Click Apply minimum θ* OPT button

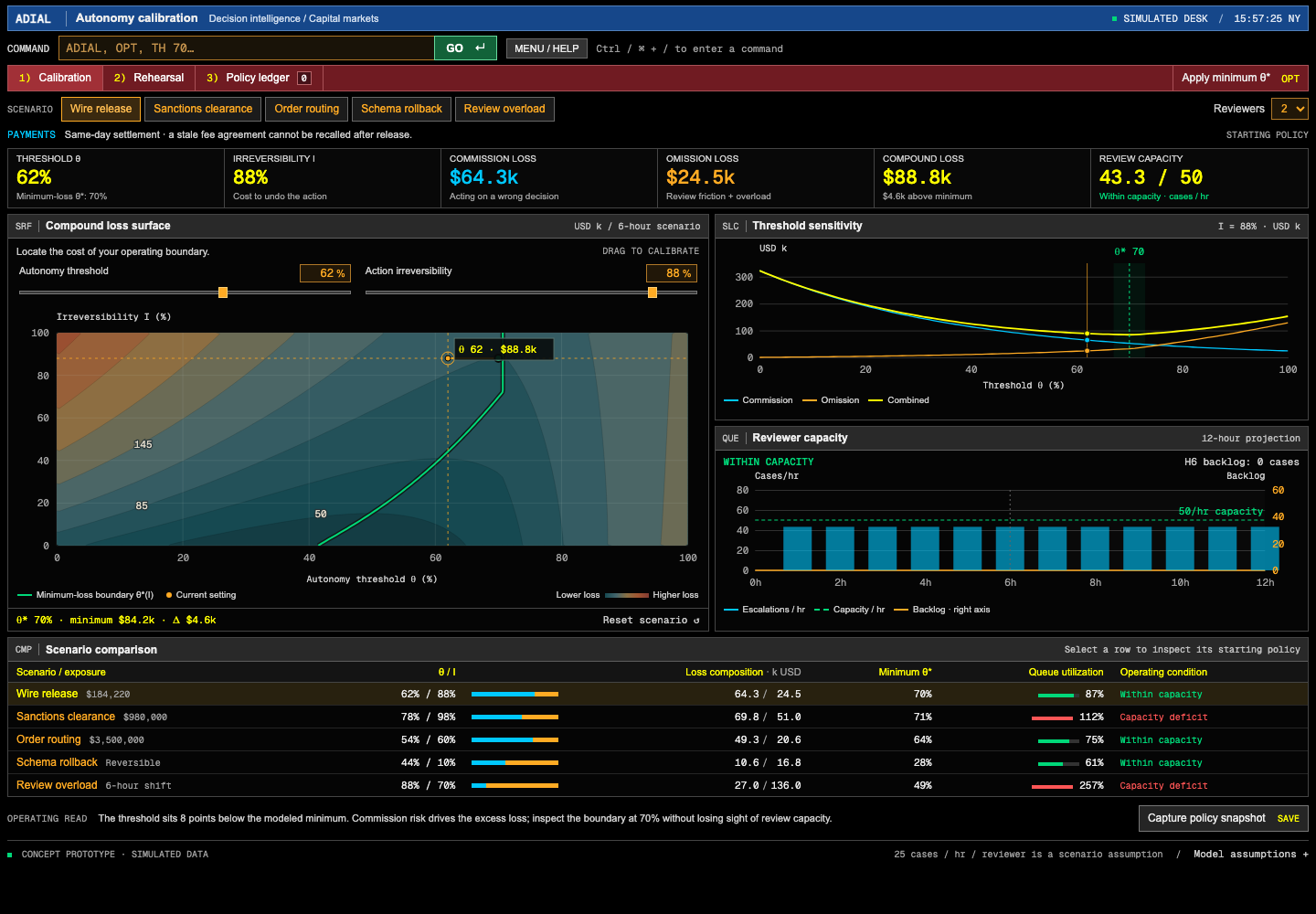tap(1240, 79)
